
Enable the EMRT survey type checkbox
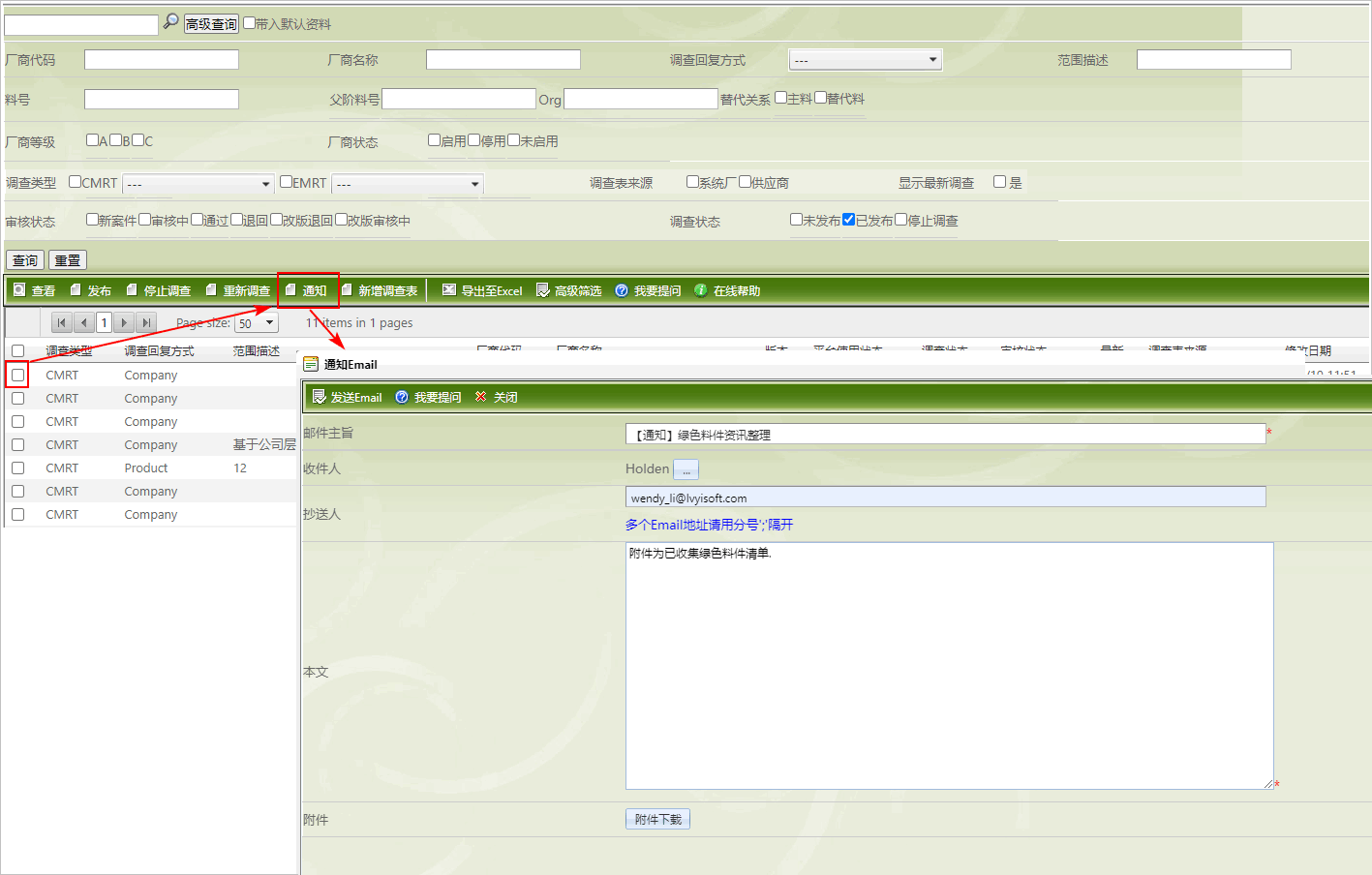coord(286,181)
